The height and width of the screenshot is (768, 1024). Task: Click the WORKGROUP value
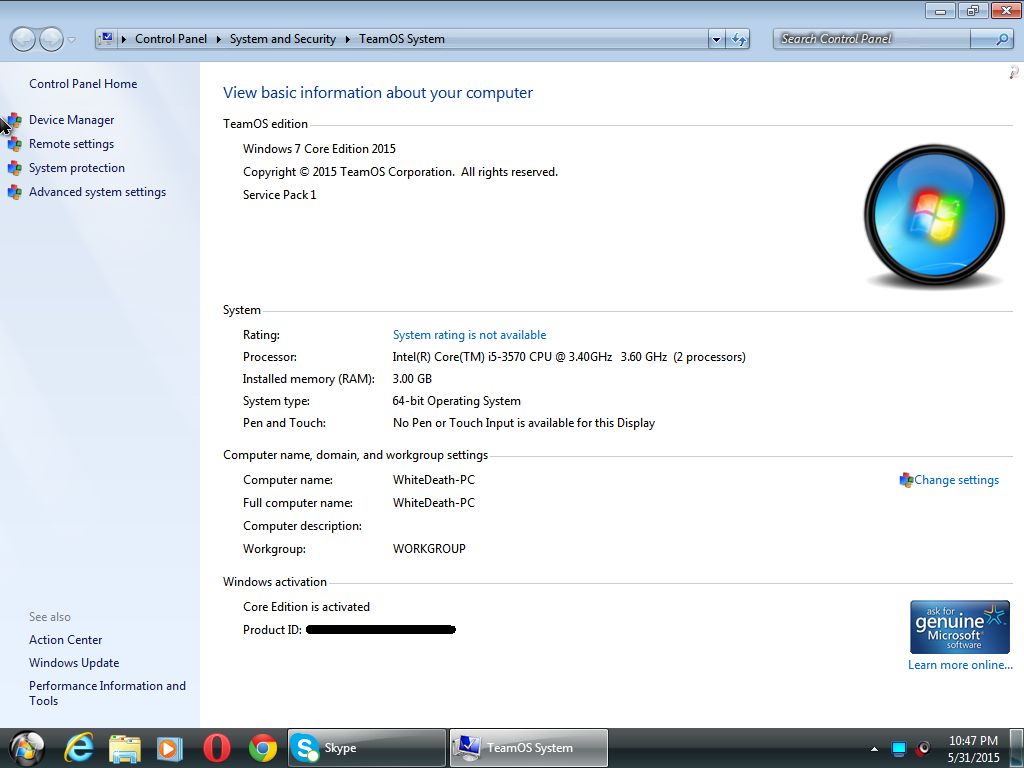click(x=429, y=549)
